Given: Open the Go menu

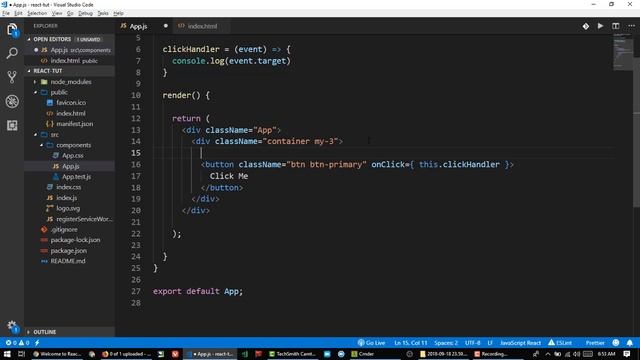Looking at the screenshot, I should [70, 13].
